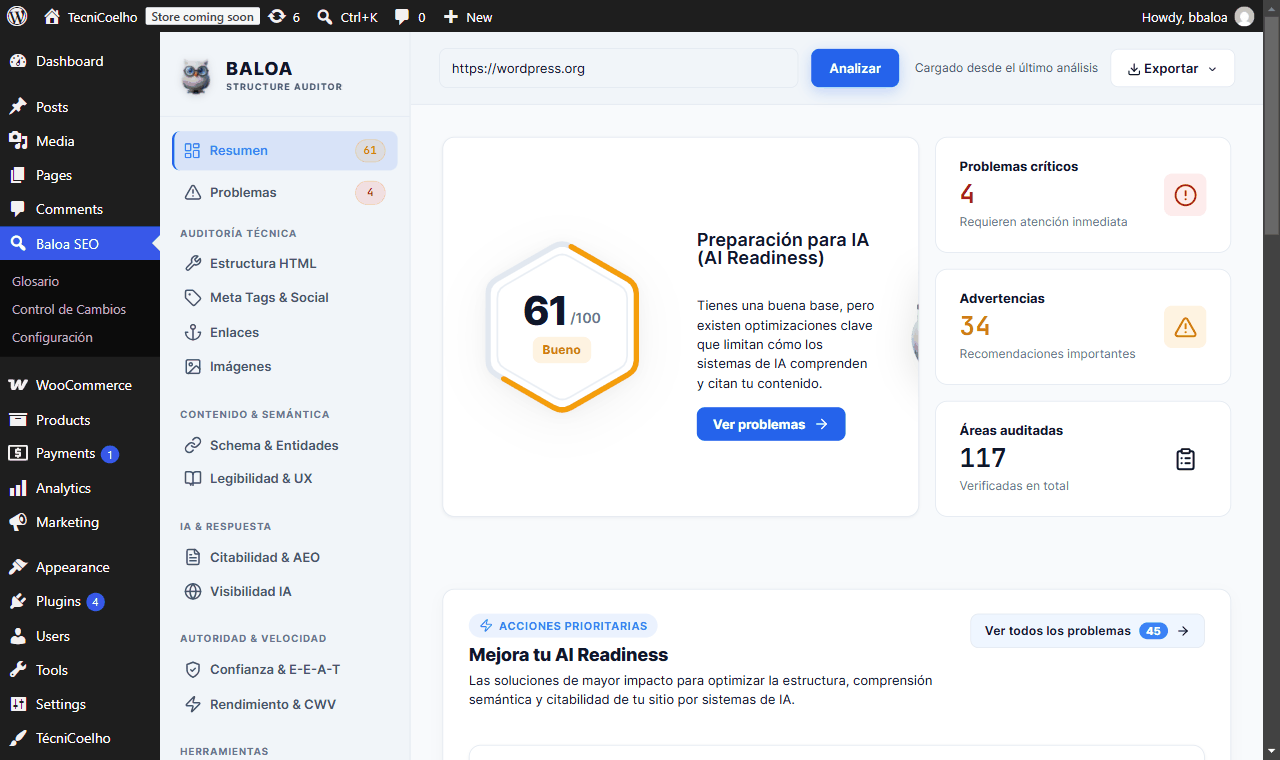Click the Problemas críticos card
The image size is (1280, 760).
1083,195
